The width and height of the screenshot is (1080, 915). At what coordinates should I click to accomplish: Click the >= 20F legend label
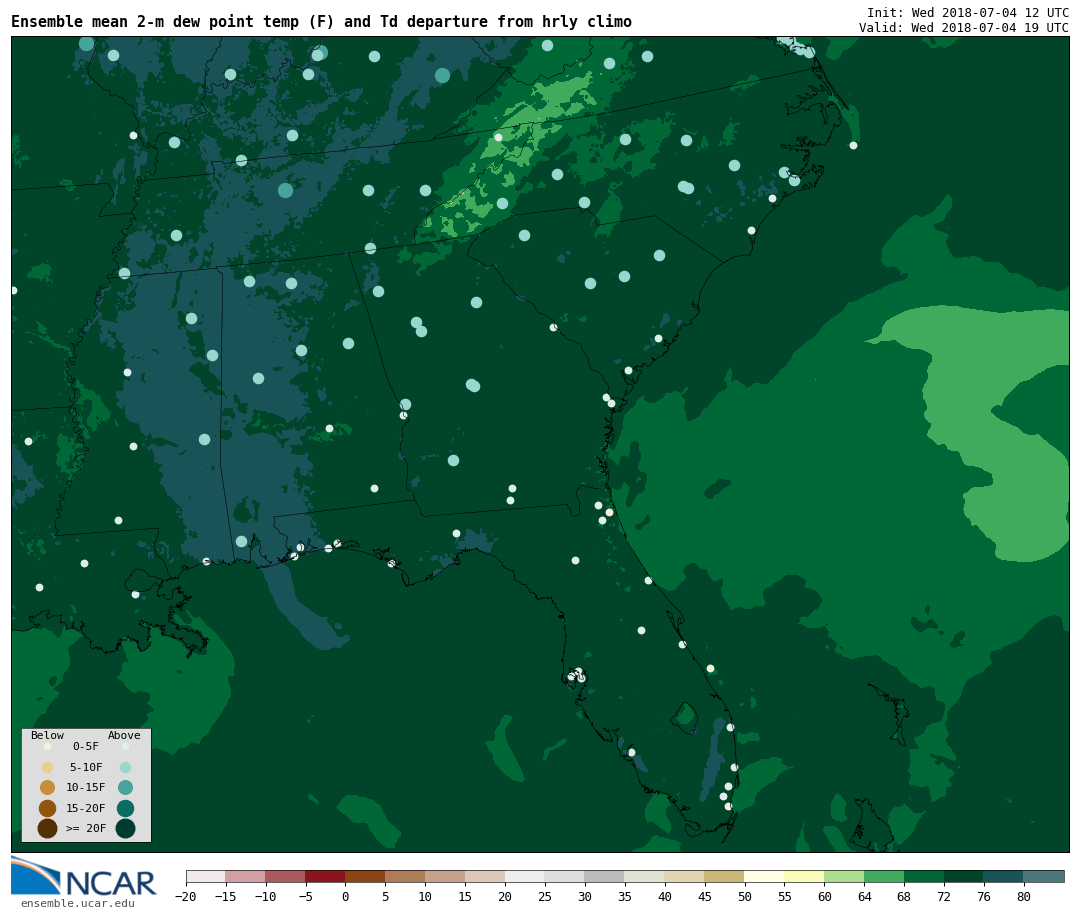tap(86, 828)
